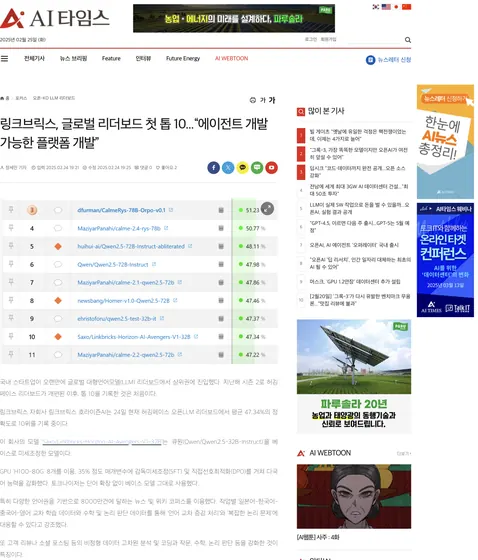Open popular article 7 about 오퍼레이터 국내 출시
The height and width of the screenshot is (560, 478).
[354, 245]
